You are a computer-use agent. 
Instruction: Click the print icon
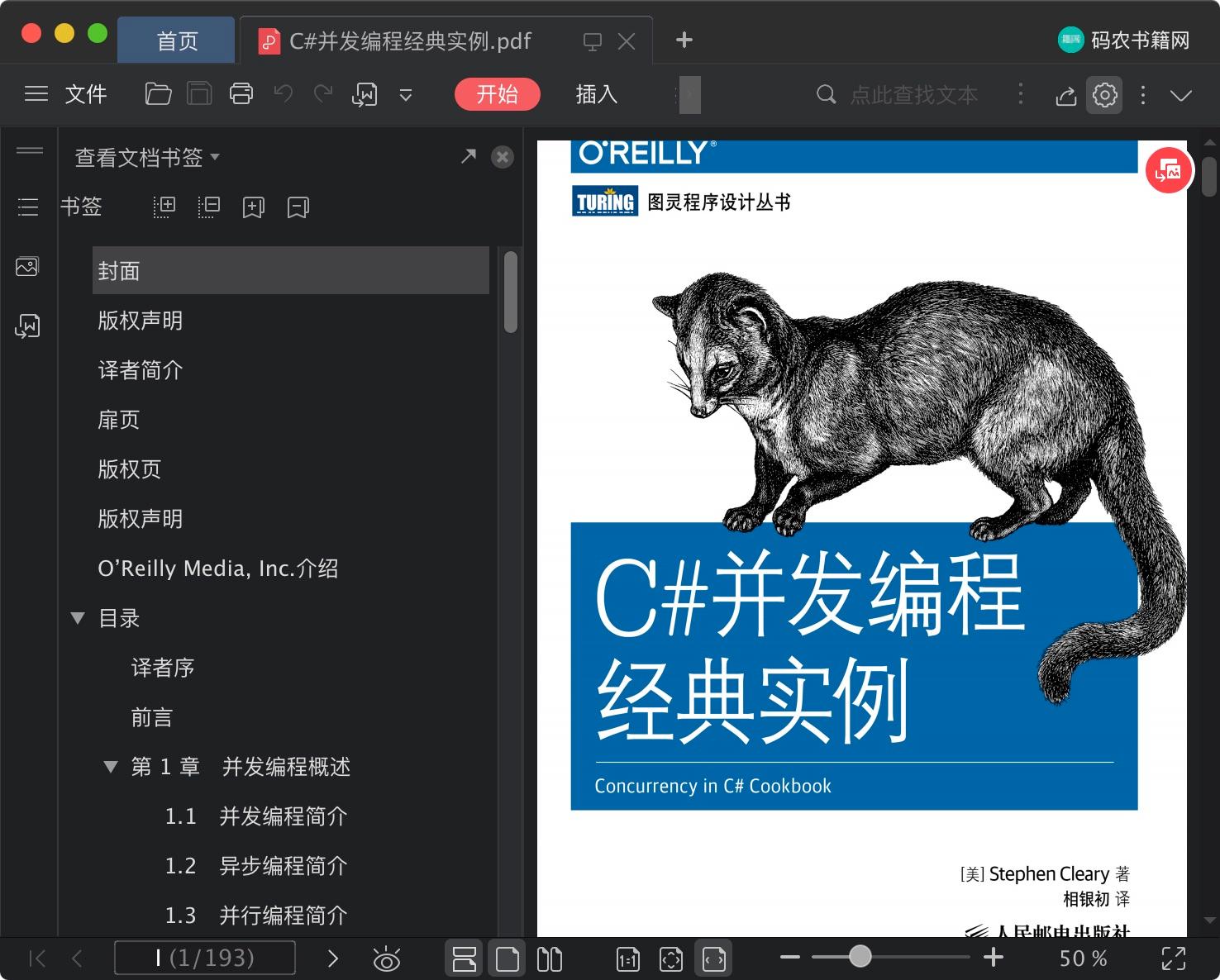241,94
